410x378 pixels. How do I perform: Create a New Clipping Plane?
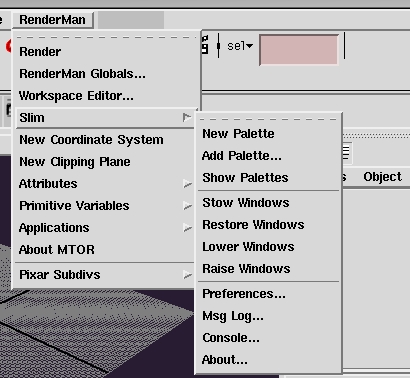pos(105,162)
